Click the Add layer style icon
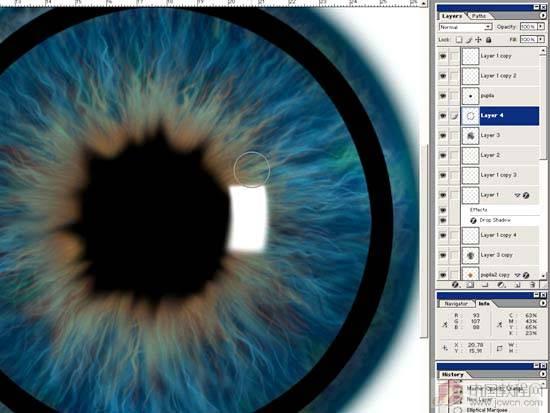Image resolution: width=550 pixels, height=413 pixels. tap(455, 285)
